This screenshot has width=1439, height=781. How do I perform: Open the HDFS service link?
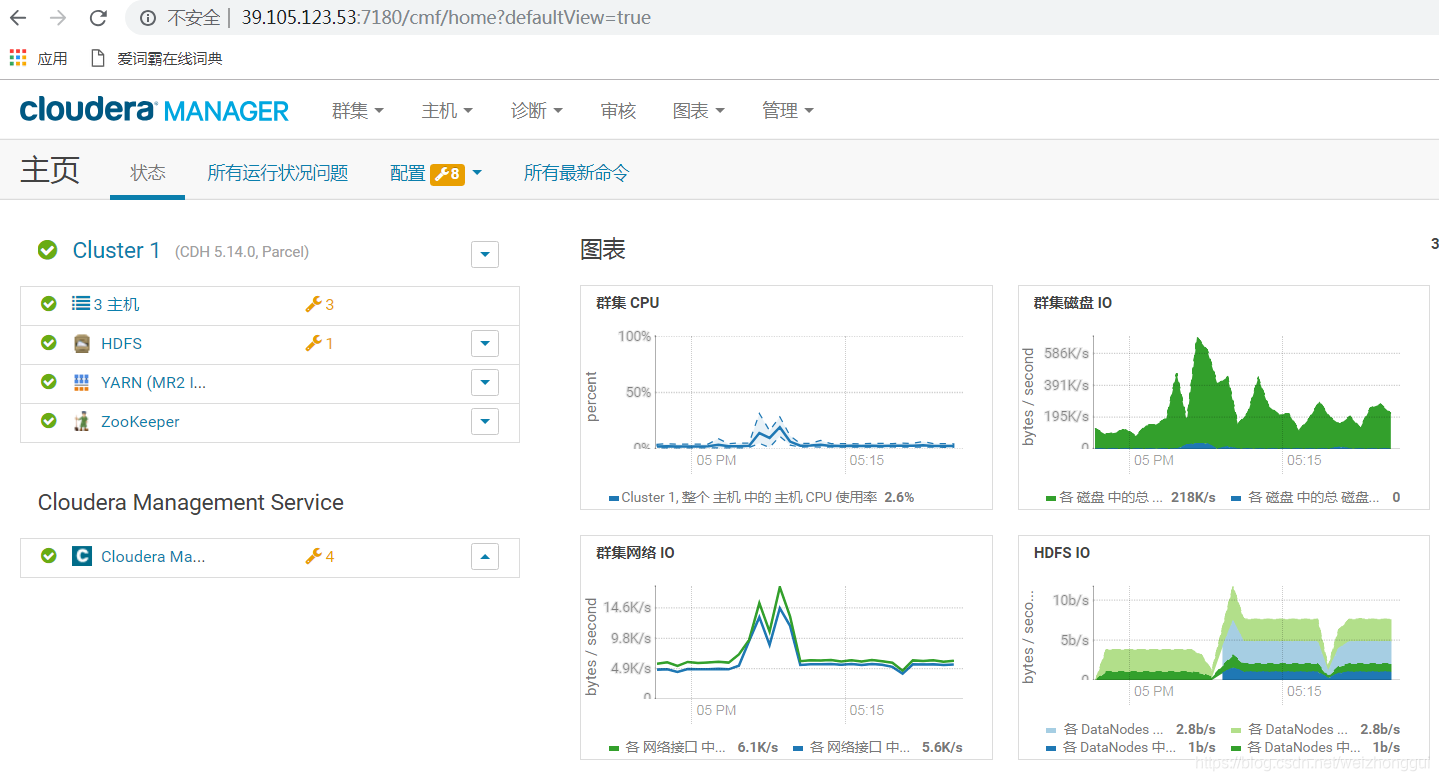121,344
